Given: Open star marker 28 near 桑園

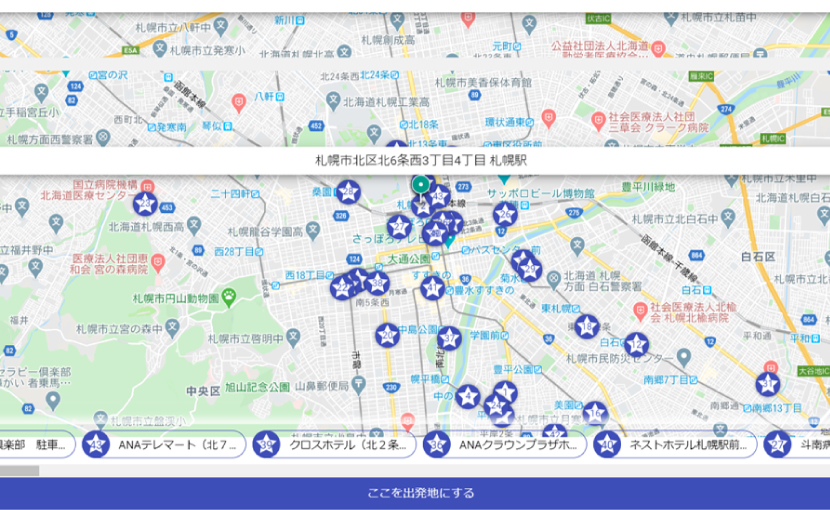Looking at the screenshot, I should click(x=348, y=191).
